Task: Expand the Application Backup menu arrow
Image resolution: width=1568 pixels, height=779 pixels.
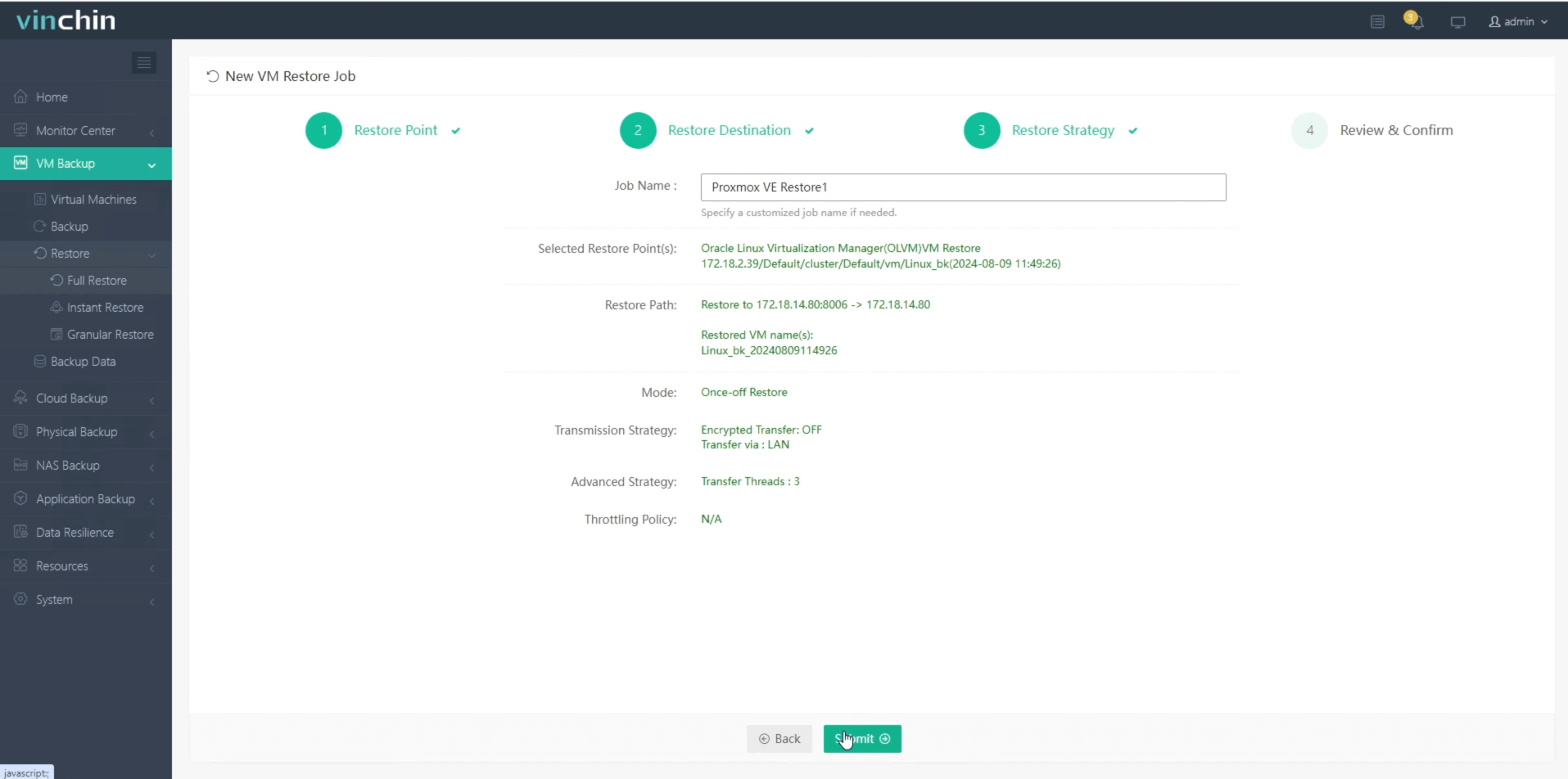Action: click(x=152, y=500)
